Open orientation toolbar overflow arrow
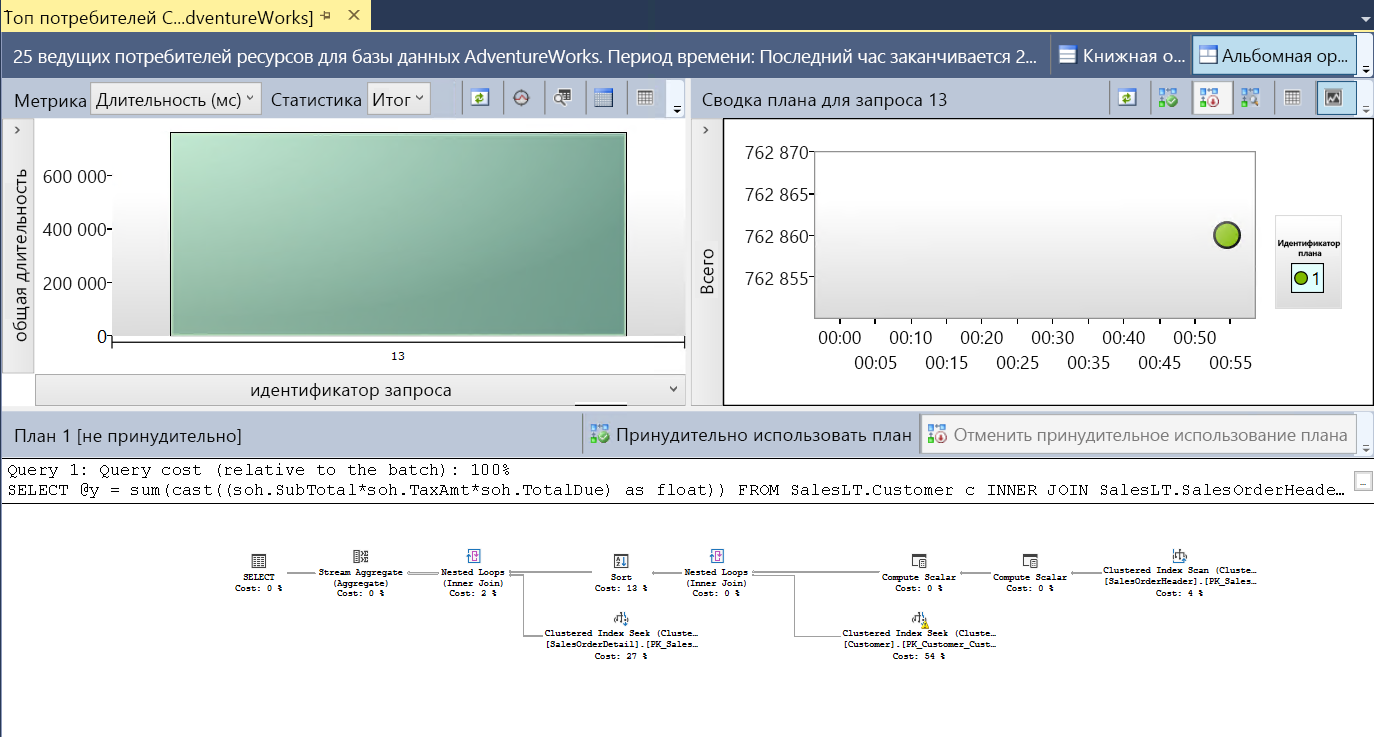The width and height of the screenshot is (1374, 737). 1366,69
